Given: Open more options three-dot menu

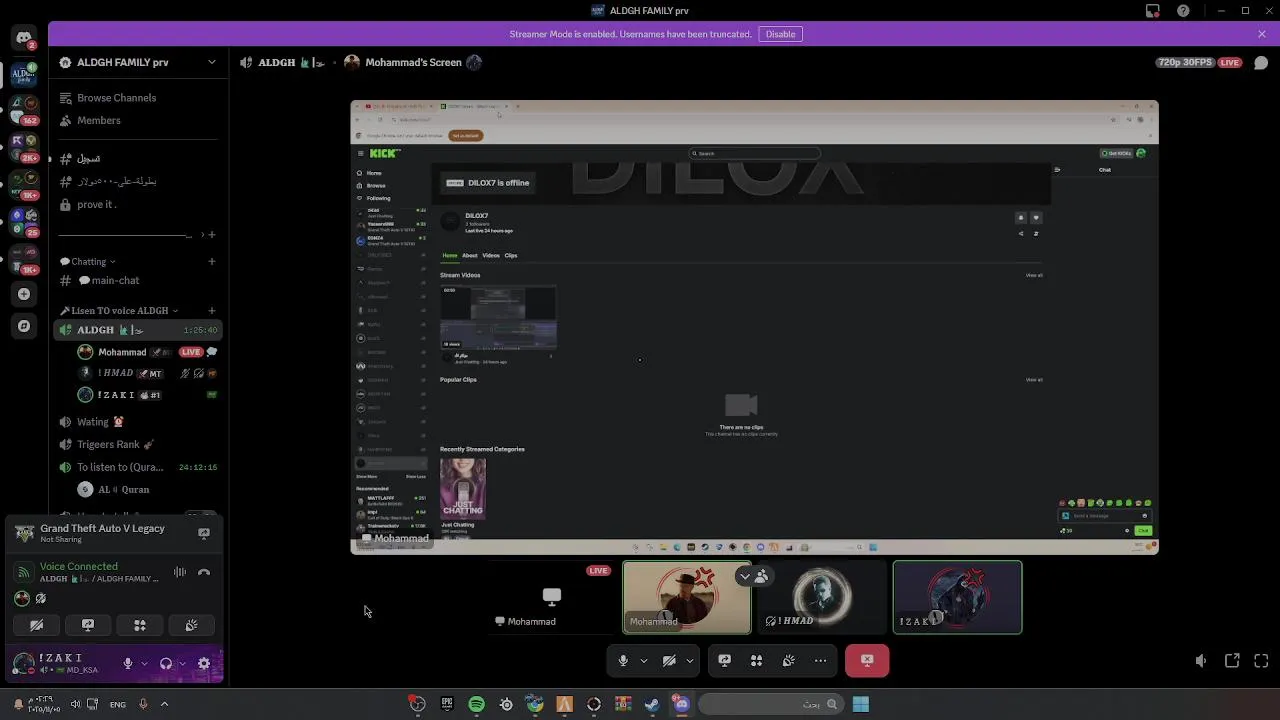Looking at the screenshot, I should (x=820, y=660).
